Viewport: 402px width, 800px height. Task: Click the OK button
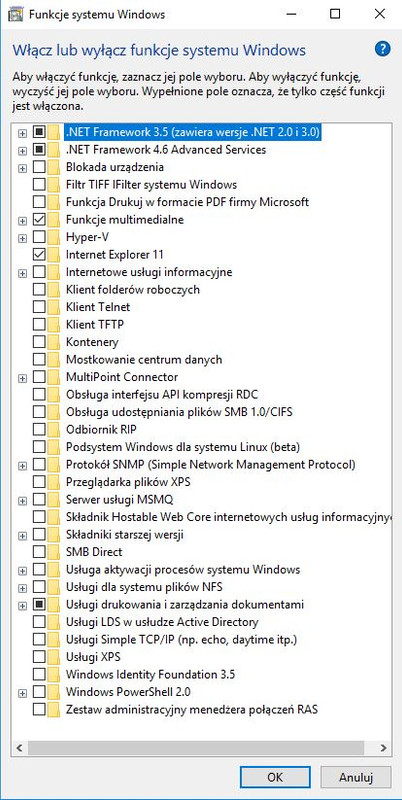(274, 777)
